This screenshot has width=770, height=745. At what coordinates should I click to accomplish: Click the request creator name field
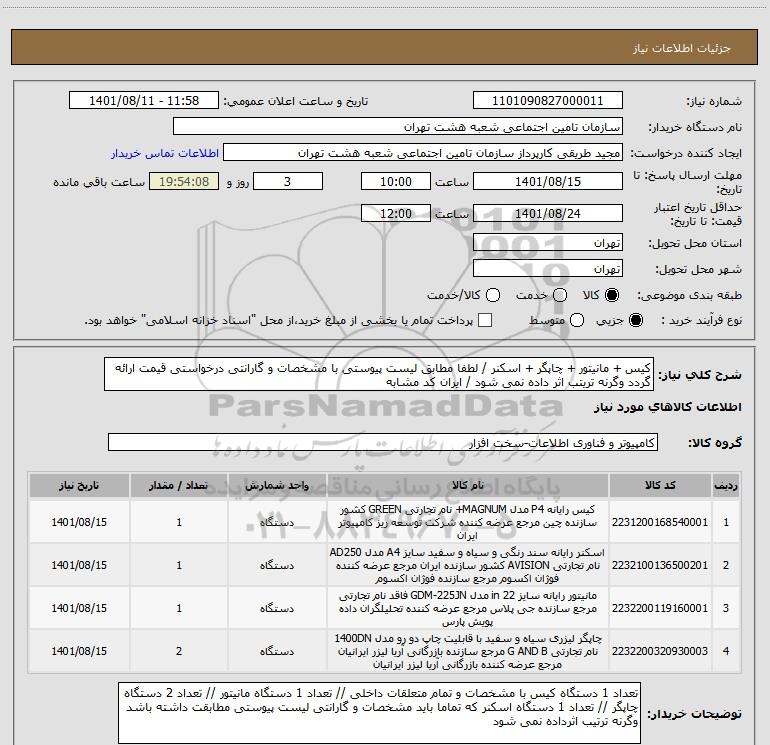pyautogui.click(x=423, y=153)
